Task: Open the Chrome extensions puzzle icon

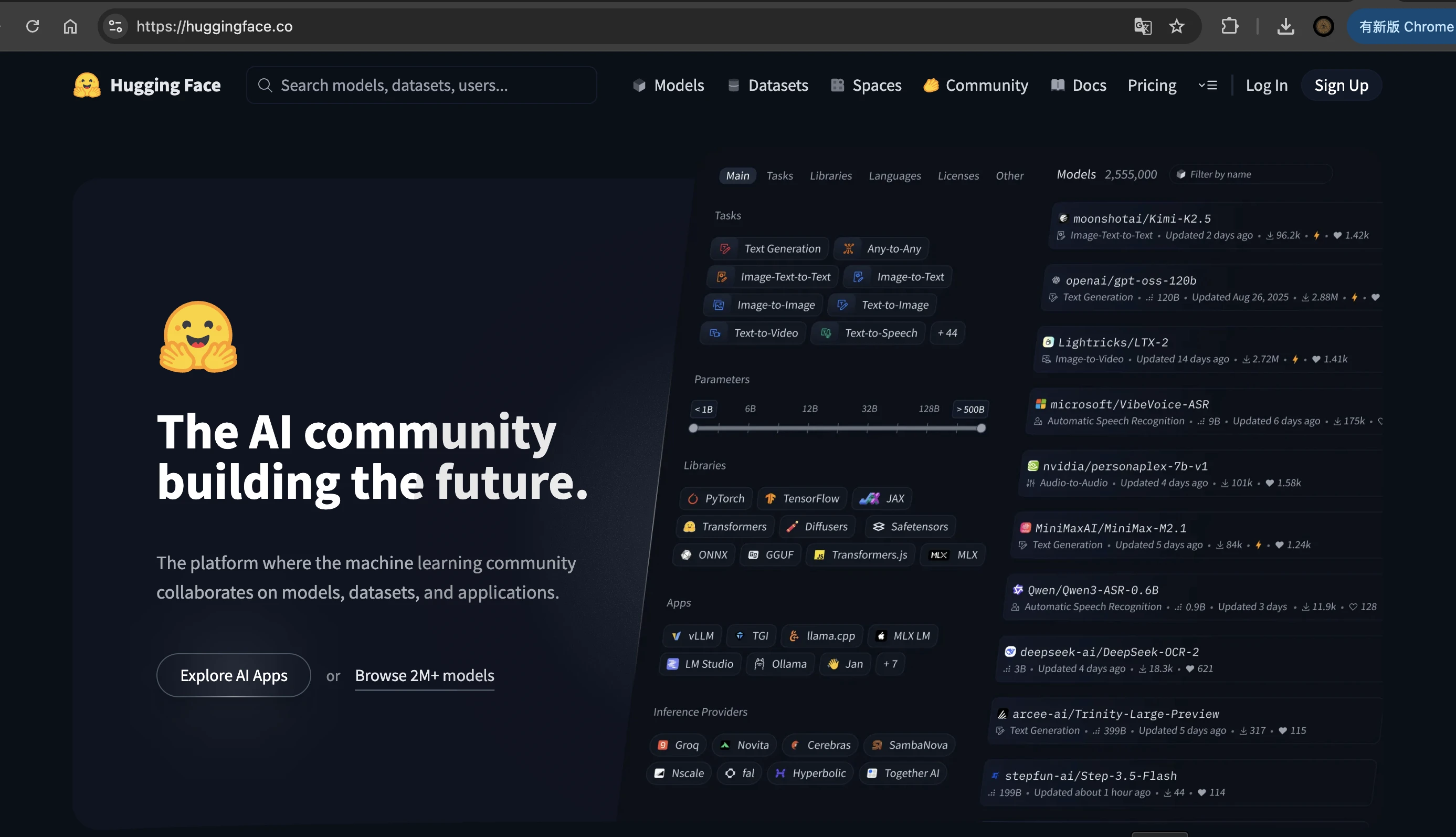Action: point(1229,26)
